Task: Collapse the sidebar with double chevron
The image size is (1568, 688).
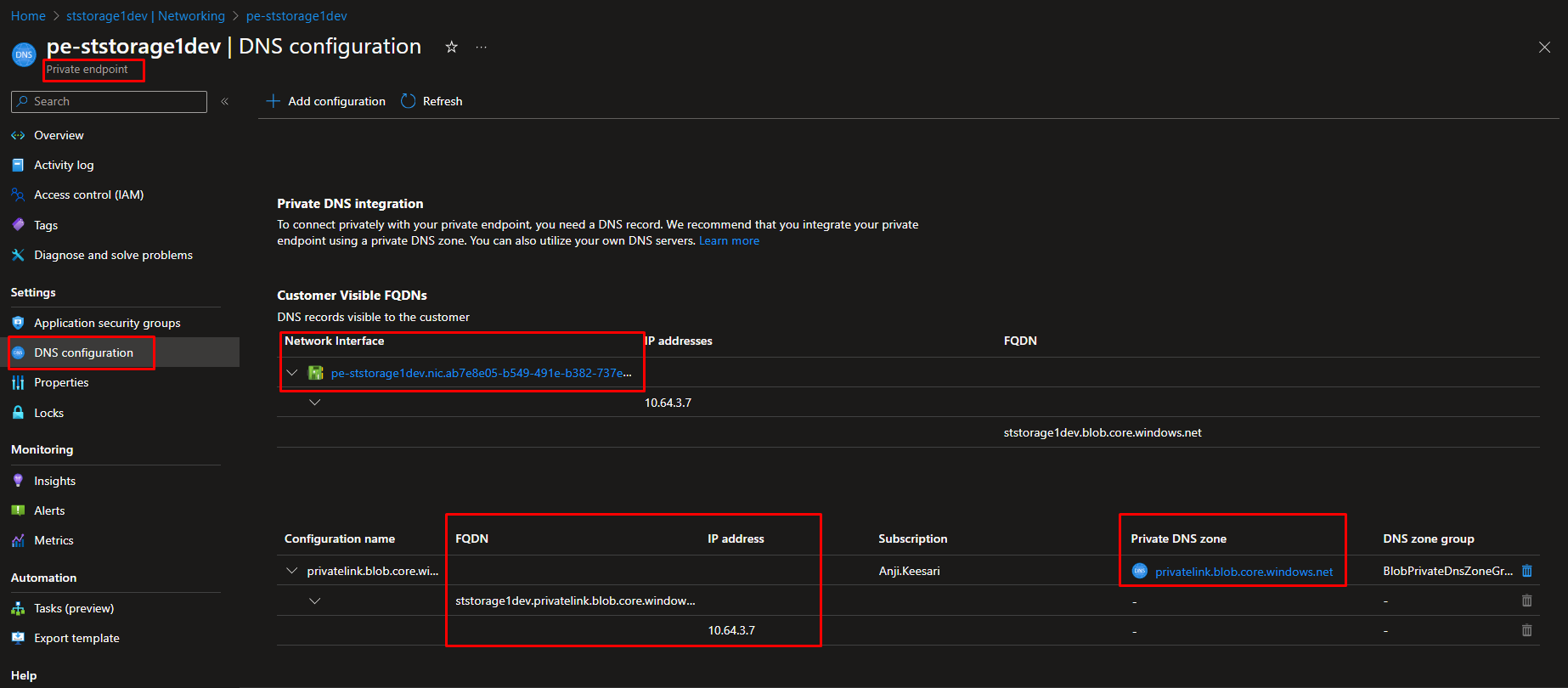Action: click(225, 101)
